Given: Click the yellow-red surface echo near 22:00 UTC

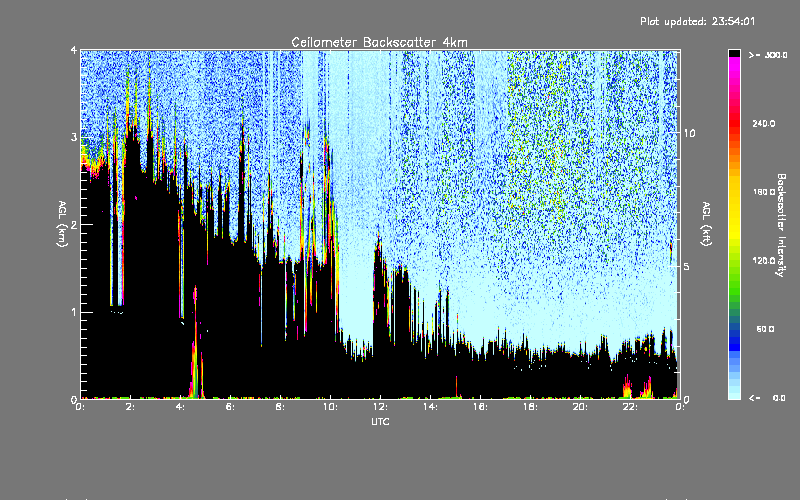Looking at the screenshot, I should click(x=628, y=388).
